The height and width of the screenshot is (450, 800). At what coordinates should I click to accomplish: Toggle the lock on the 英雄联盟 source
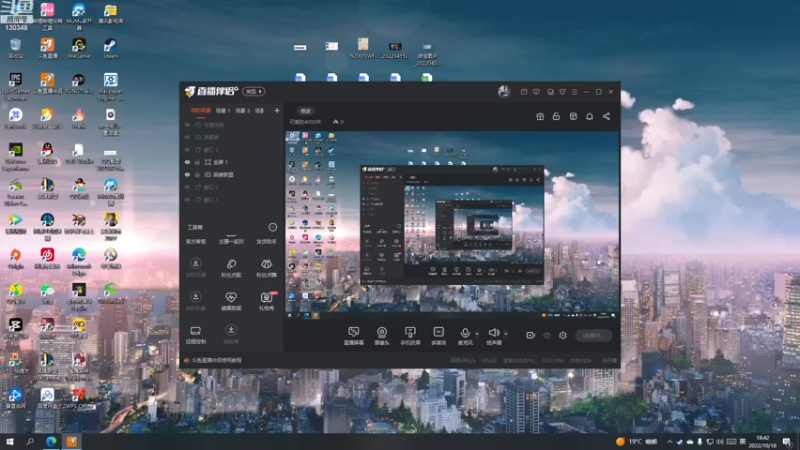click(x=197, y=174)
